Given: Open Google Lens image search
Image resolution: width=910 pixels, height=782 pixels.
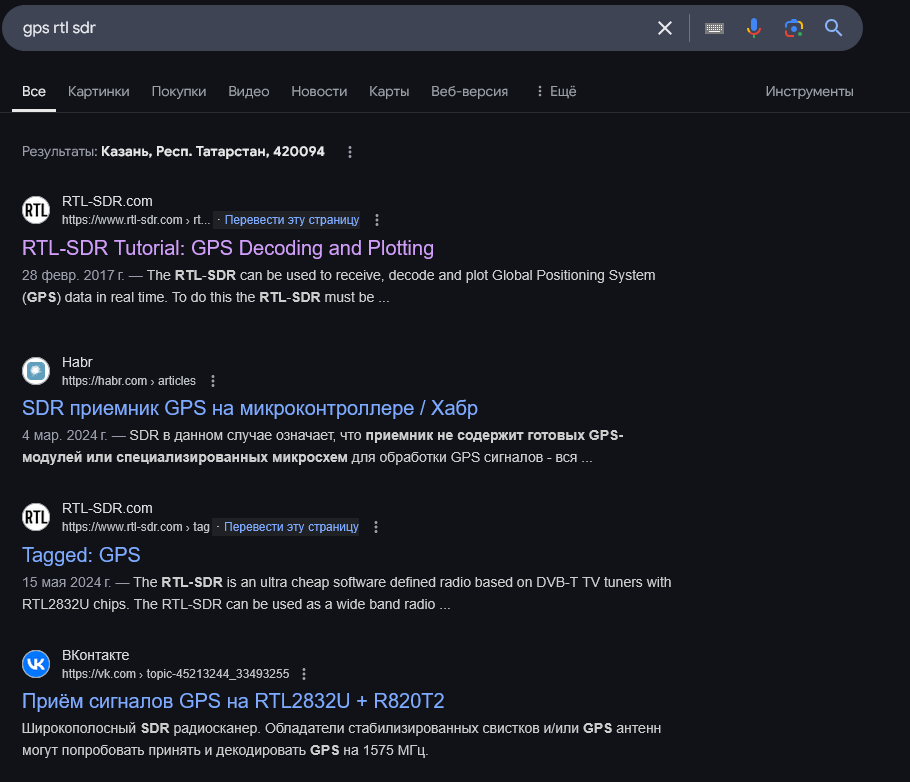Looking at the screenshot, I should pyautogui.click(x=793, y=28).
